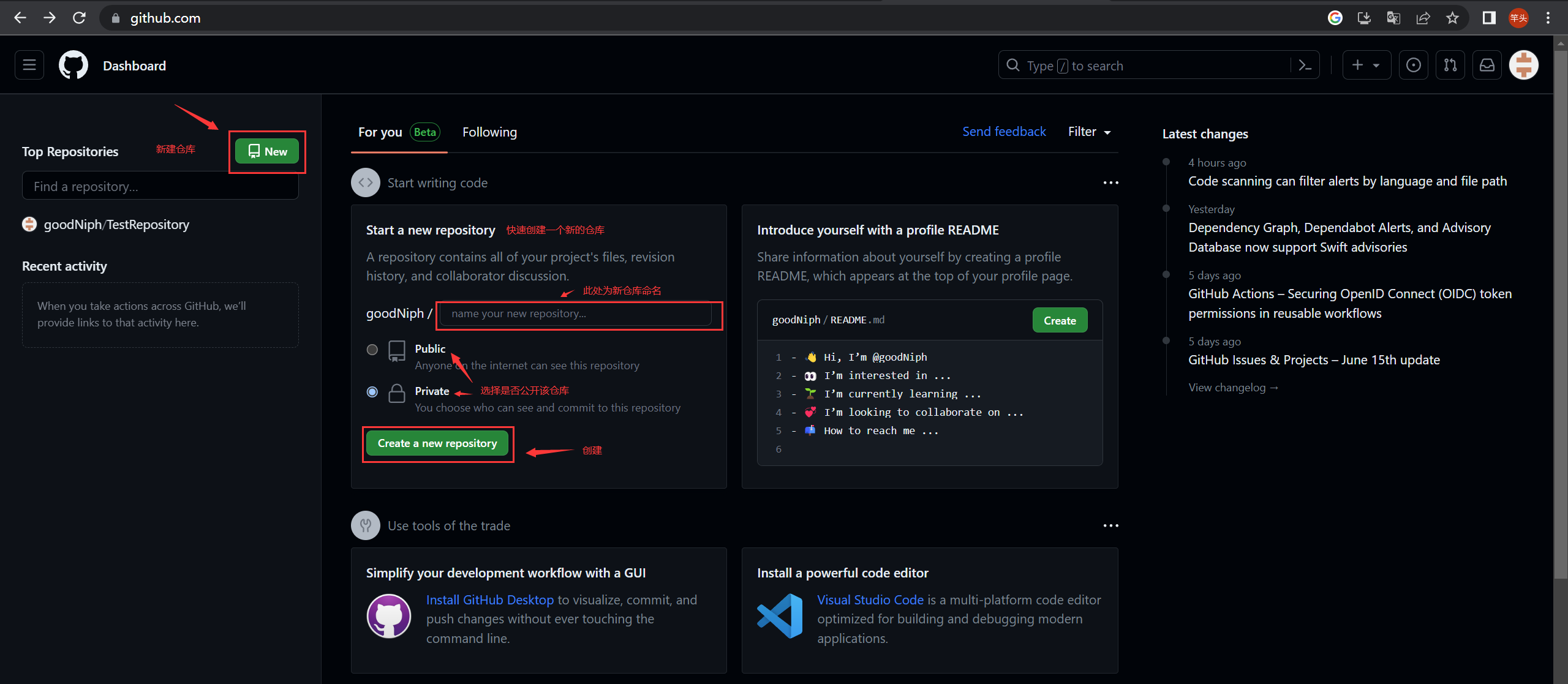Click the Dashboard title text
1568x684 pixels.
134,66
